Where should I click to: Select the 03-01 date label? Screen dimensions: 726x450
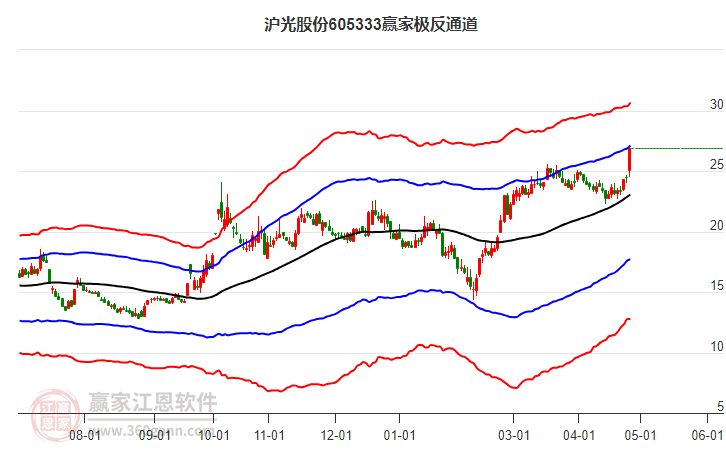[x=514, y=436]
